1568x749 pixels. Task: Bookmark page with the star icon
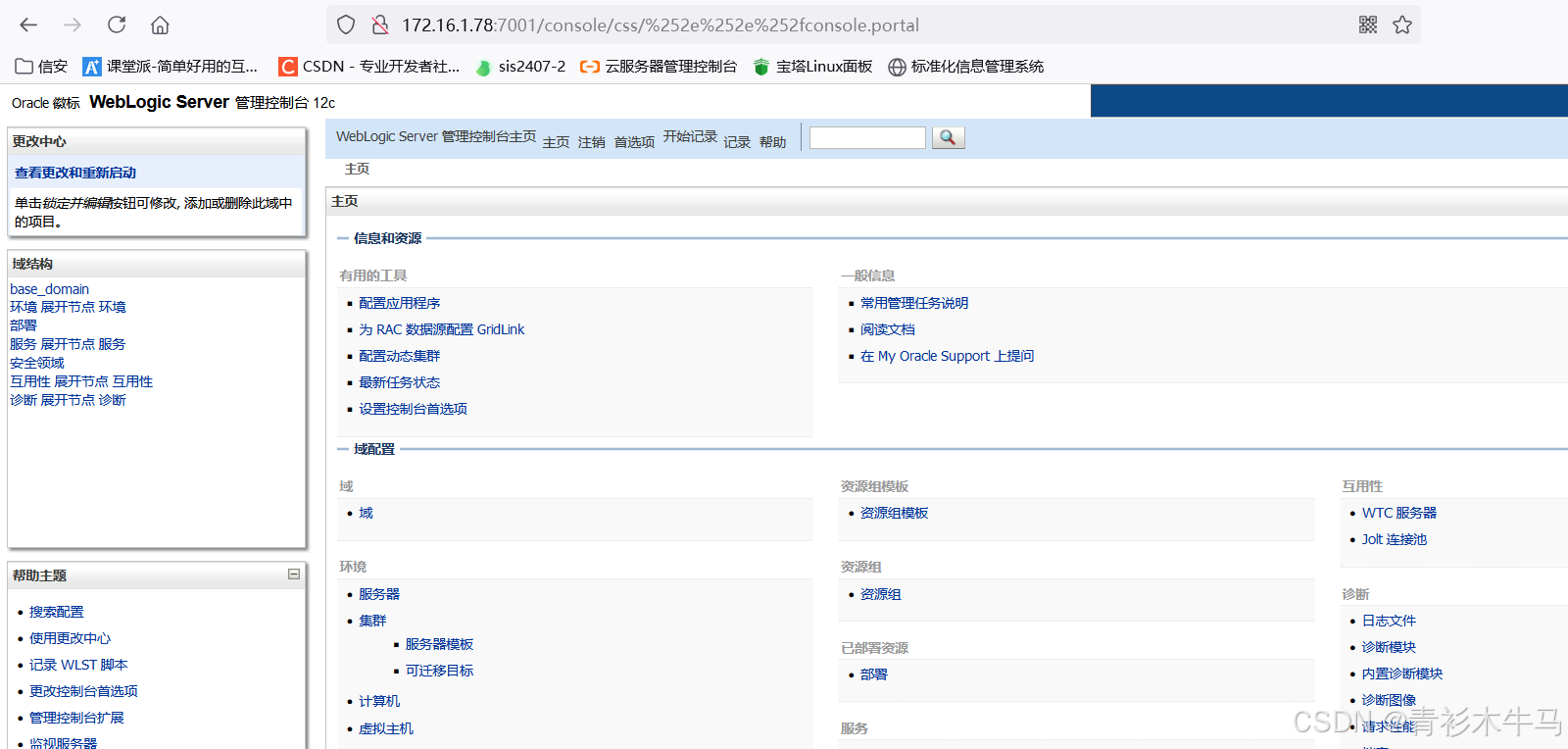(x=1402, y=25)
